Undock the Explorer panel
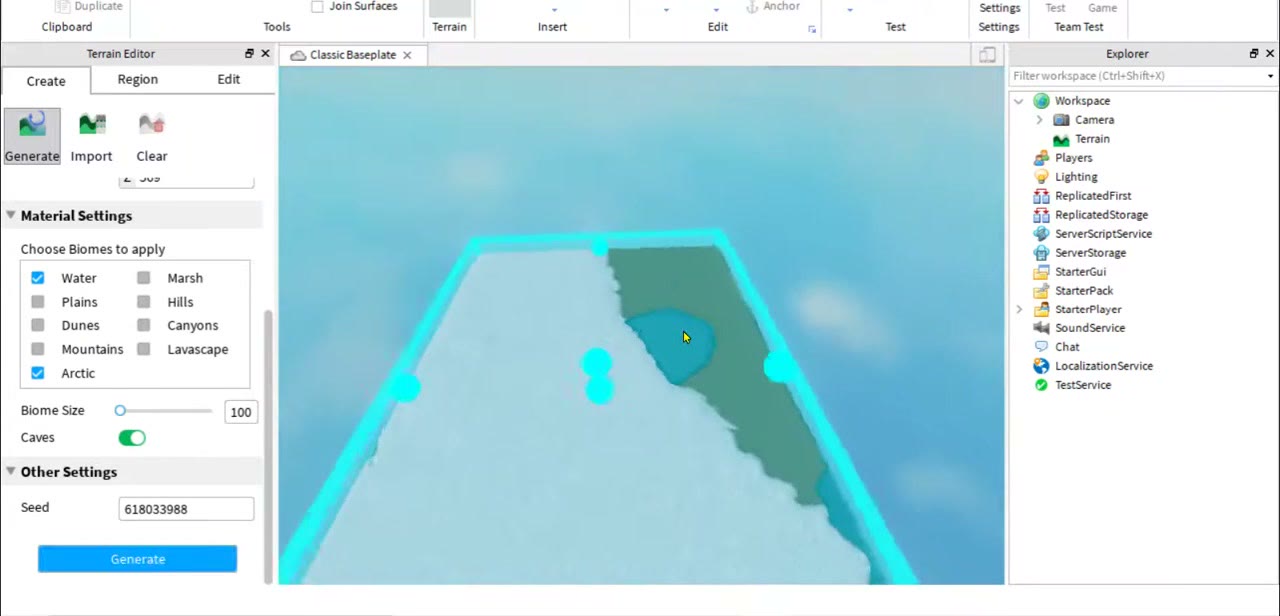The height and width of the screenshot is (616, 1280). [1254, 54]
